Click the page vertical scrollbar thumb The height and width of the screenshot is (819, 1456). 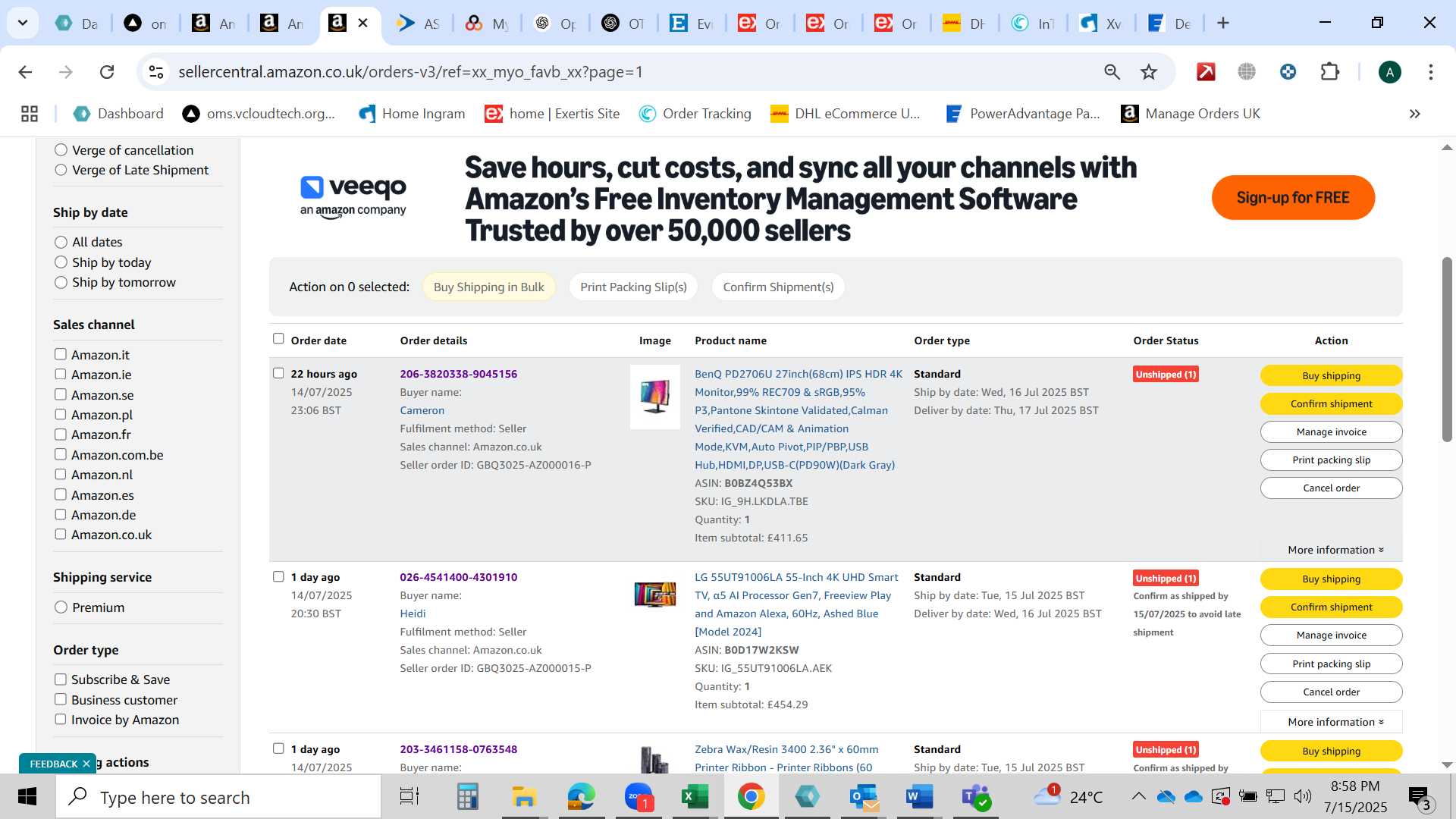1447,349
